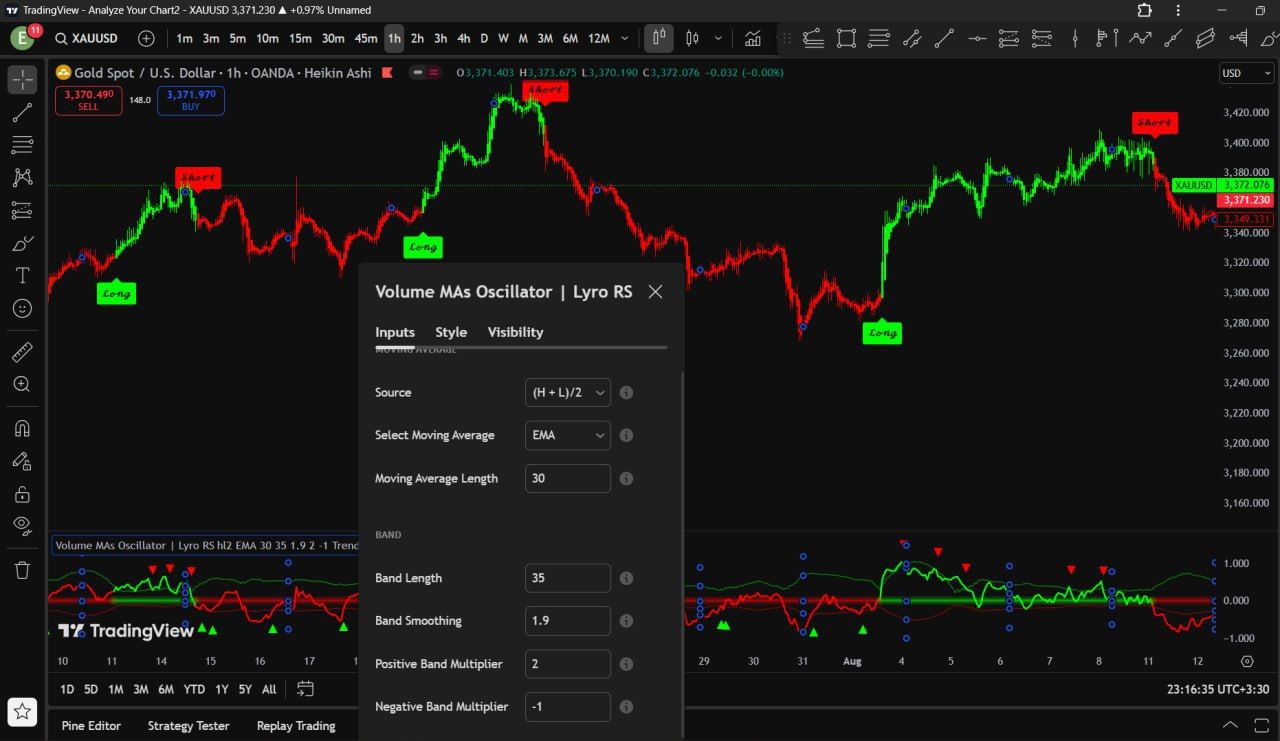Click the info icon beside Source
Viewport: 1280px width, 741px height.
(626, 393)
